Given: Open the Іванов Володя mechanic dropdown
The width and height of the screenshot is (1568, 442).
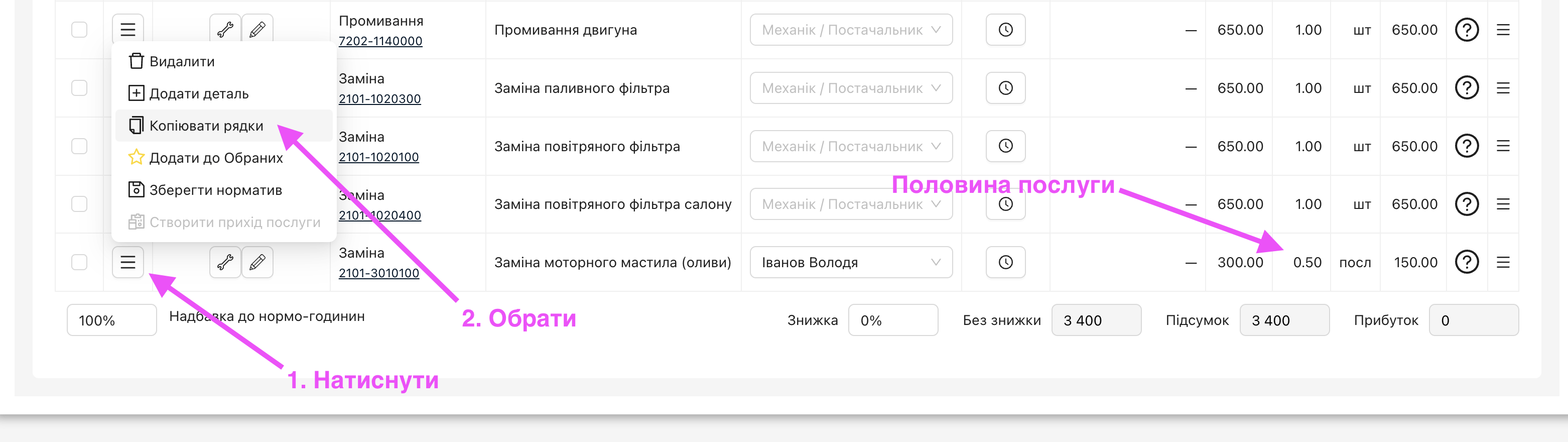Looking at the screenshot, I should [850, 262].
